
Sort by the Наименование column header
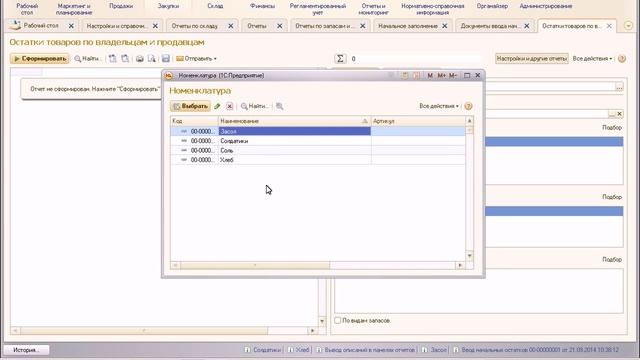[x=294, y=121]
